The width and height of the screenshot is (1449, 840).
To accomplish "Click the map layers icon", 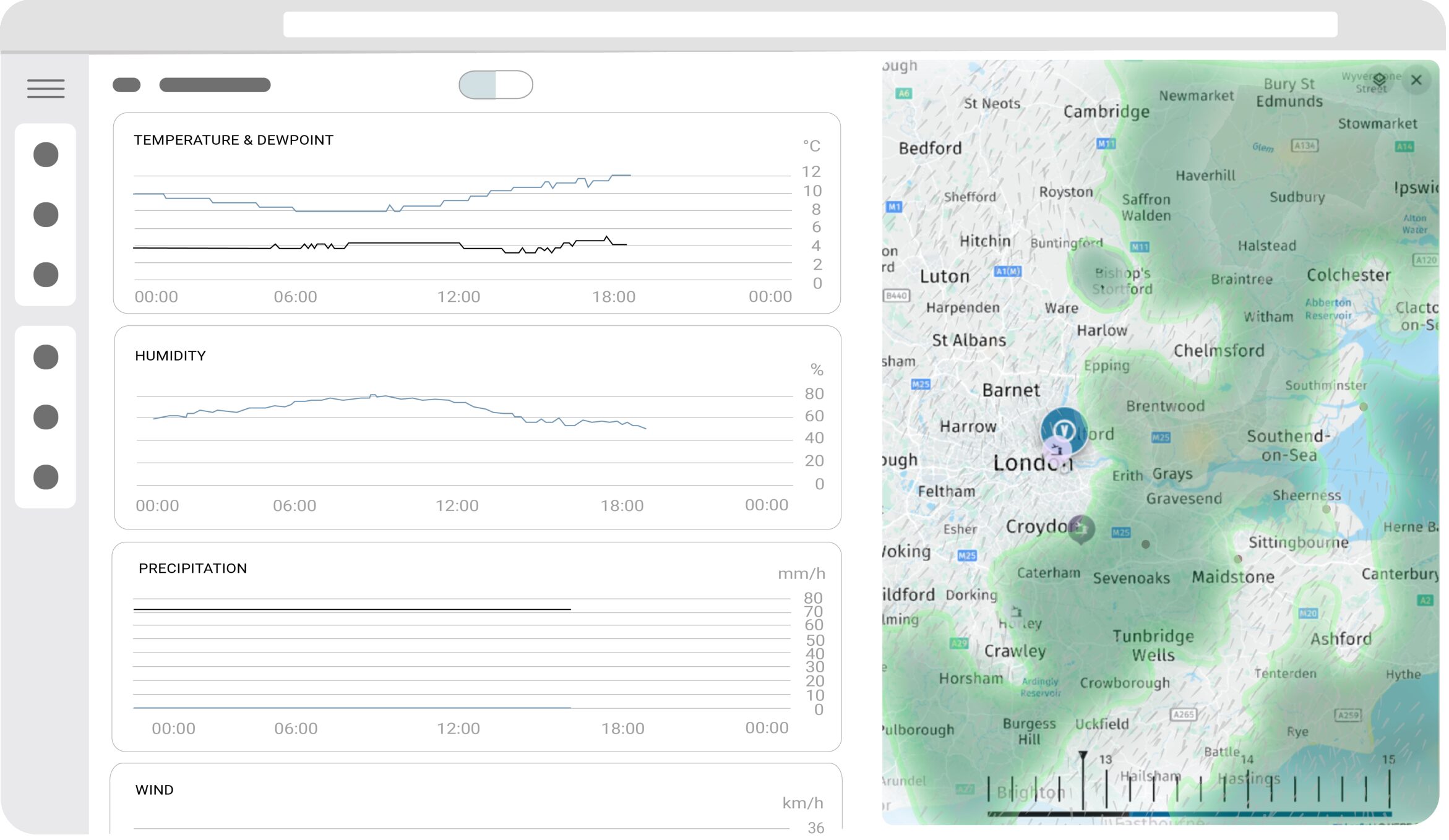I will coord(1379,80).
